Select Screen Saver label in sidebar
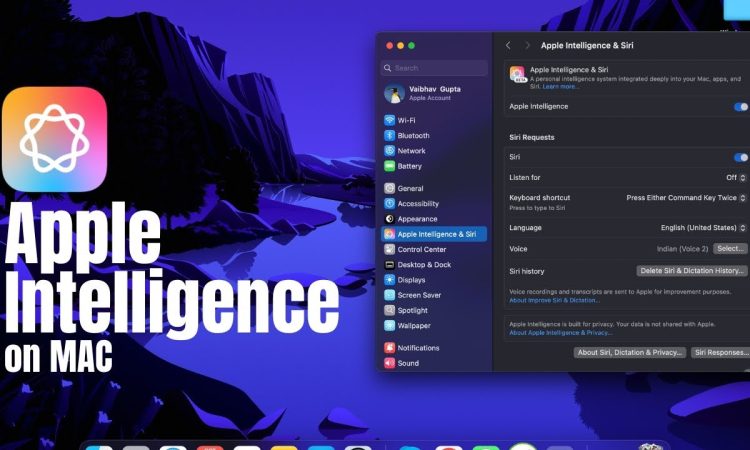The width and height of the screenshot is (750, 450). (x=419, y=295)
